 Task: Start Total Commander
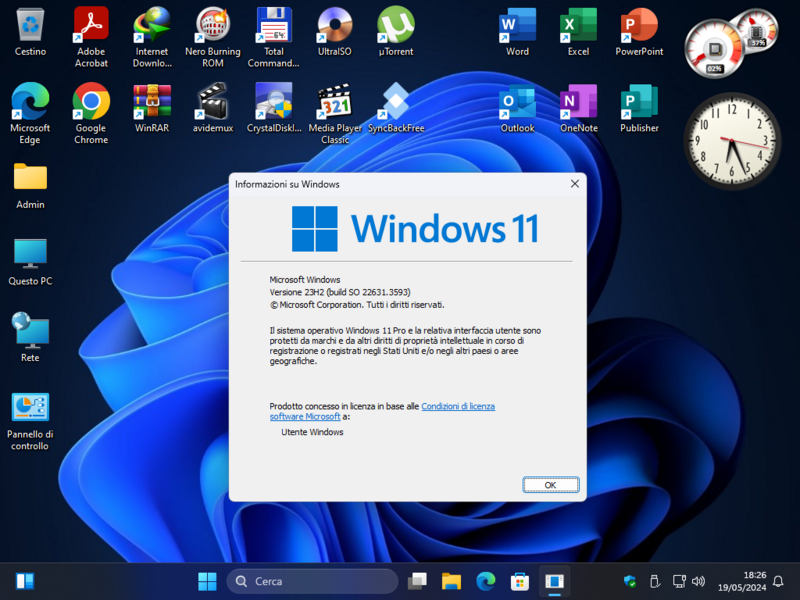(x=272, y=25)
